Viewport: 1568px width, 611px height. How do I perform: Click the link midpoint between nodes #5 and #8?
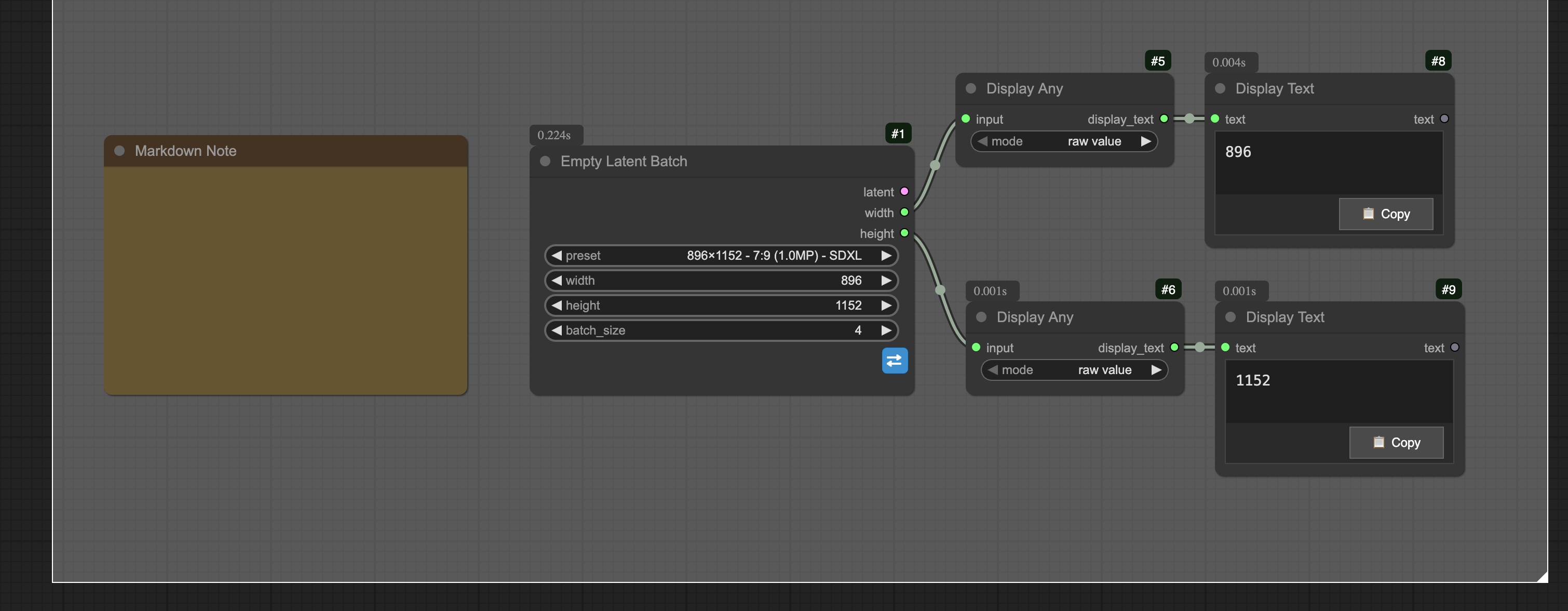point(1189,119)
